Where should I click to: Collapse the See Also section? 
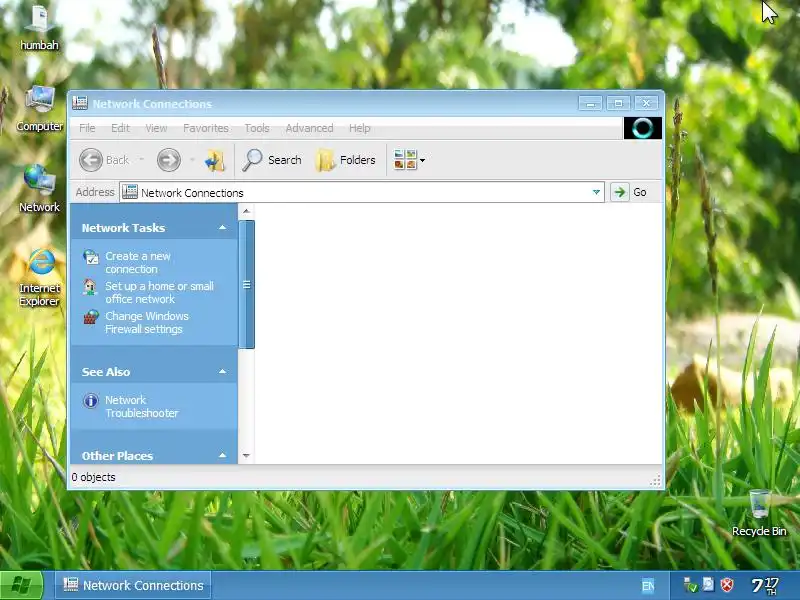point(222,371)
